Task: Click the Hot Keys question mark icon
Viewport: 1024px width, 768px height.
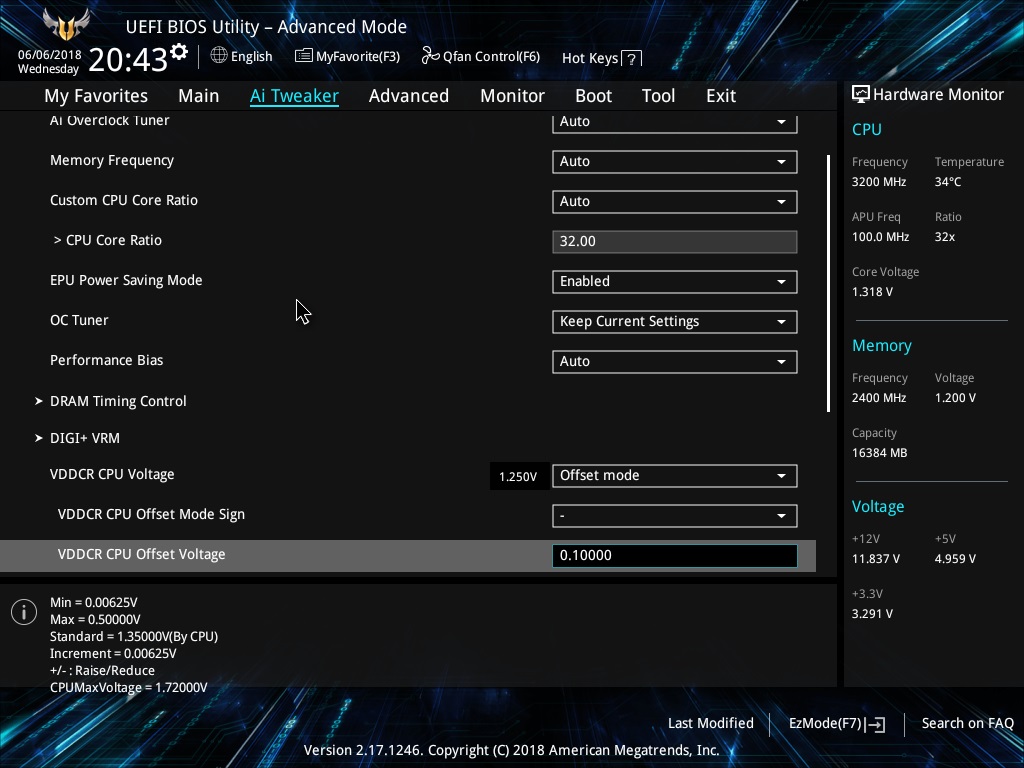Action: click(x=632, y=59)
